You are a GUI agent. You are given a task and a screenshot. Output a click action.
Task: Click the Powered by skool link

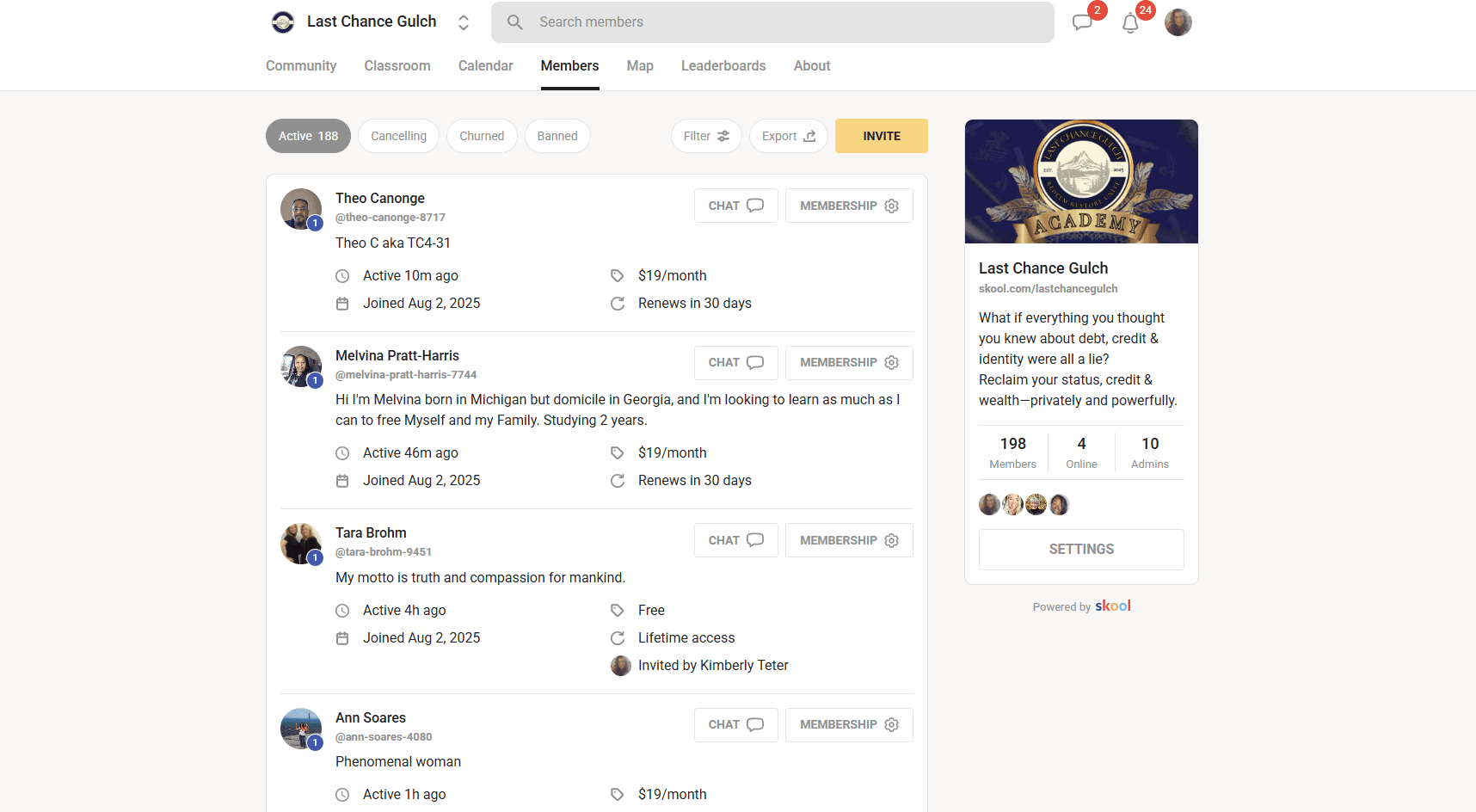(1082, 606)
